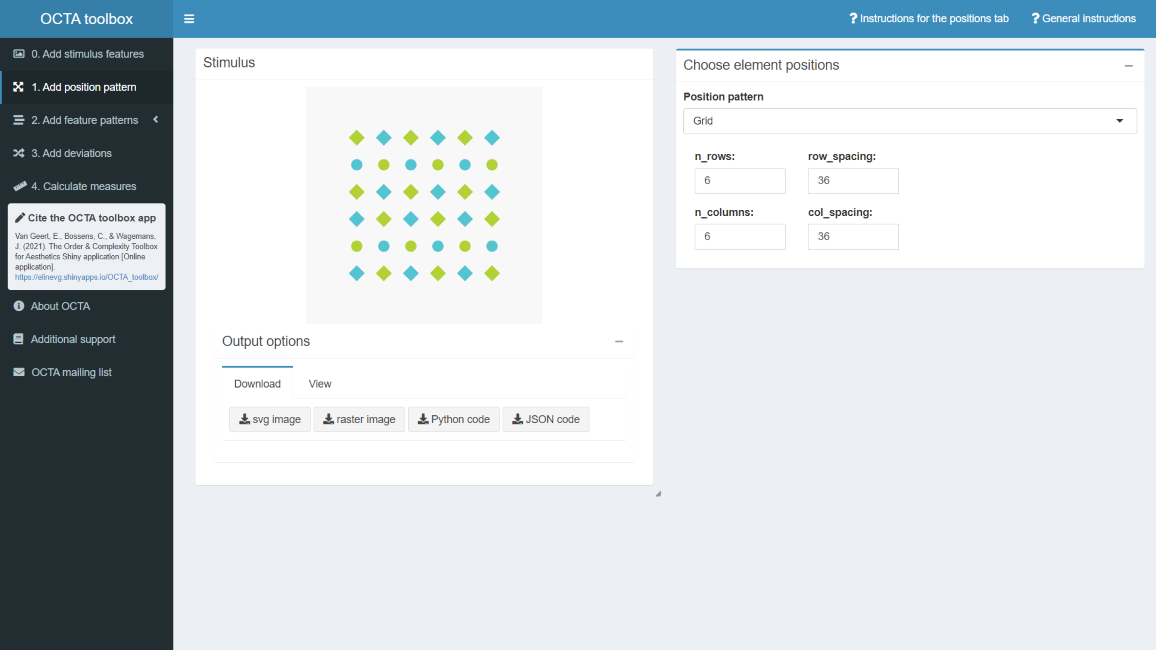Viewport: 1156px width, 650px height.
Task: Download the Python code
Action: [454, 419]
